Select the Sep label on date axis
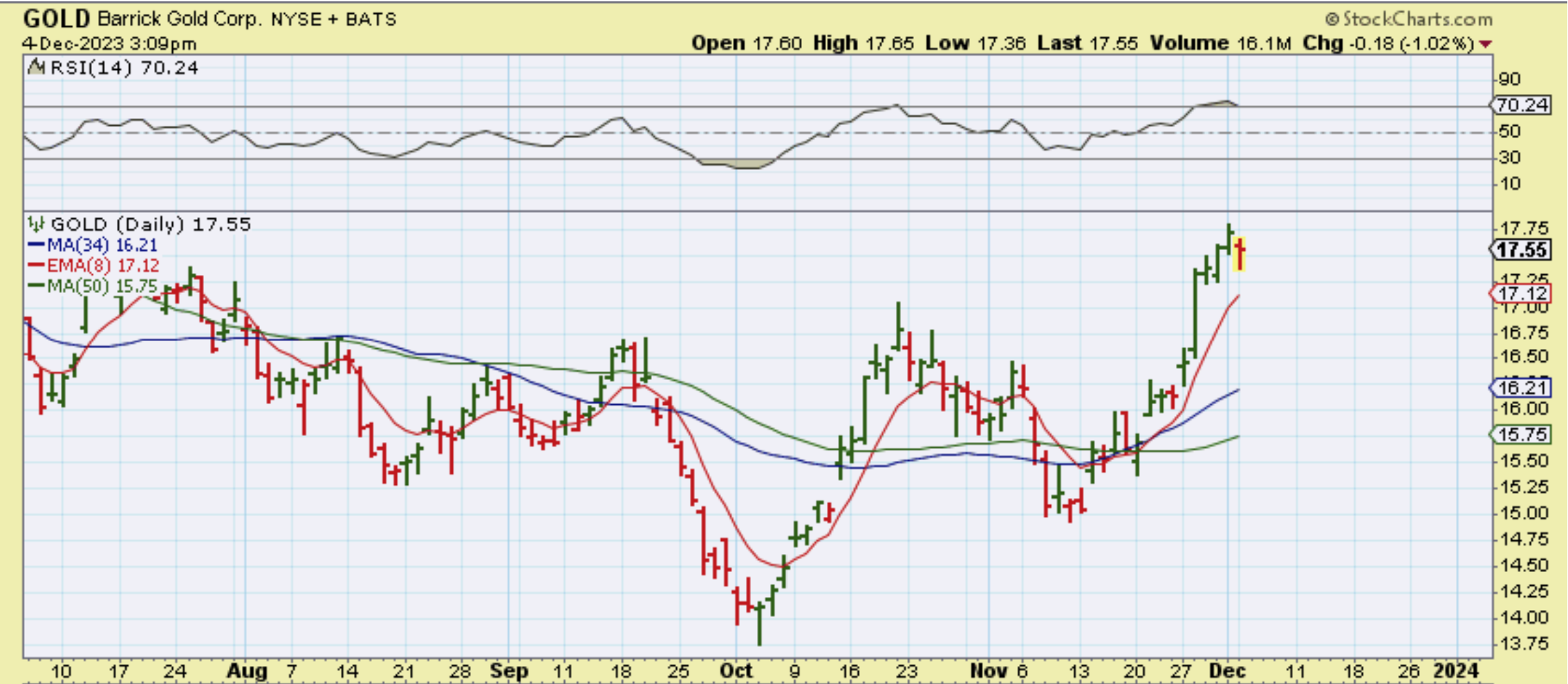 (x=509, y=671)
